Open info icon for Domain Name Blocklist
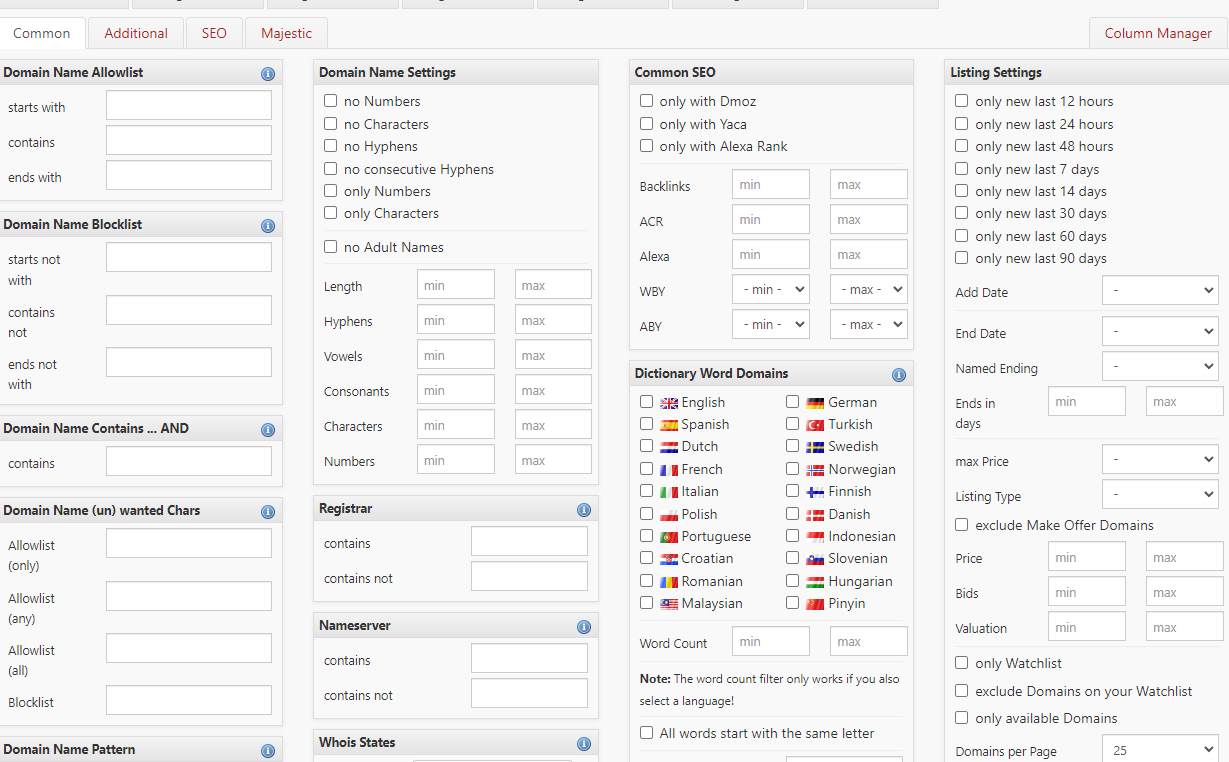This screenshot has height=762, width=1229. click(268, 226)
